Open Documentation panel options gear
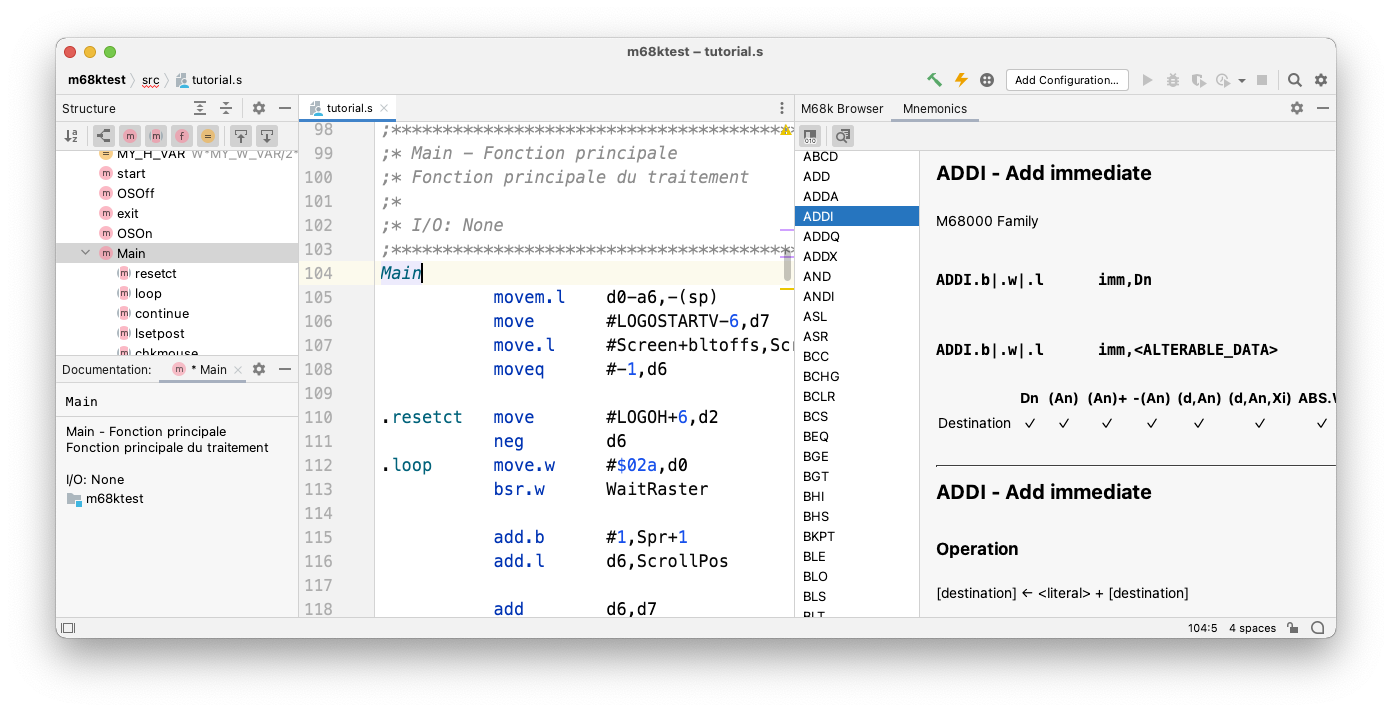Screen dimensions: 1392x712 pos(259,369)
